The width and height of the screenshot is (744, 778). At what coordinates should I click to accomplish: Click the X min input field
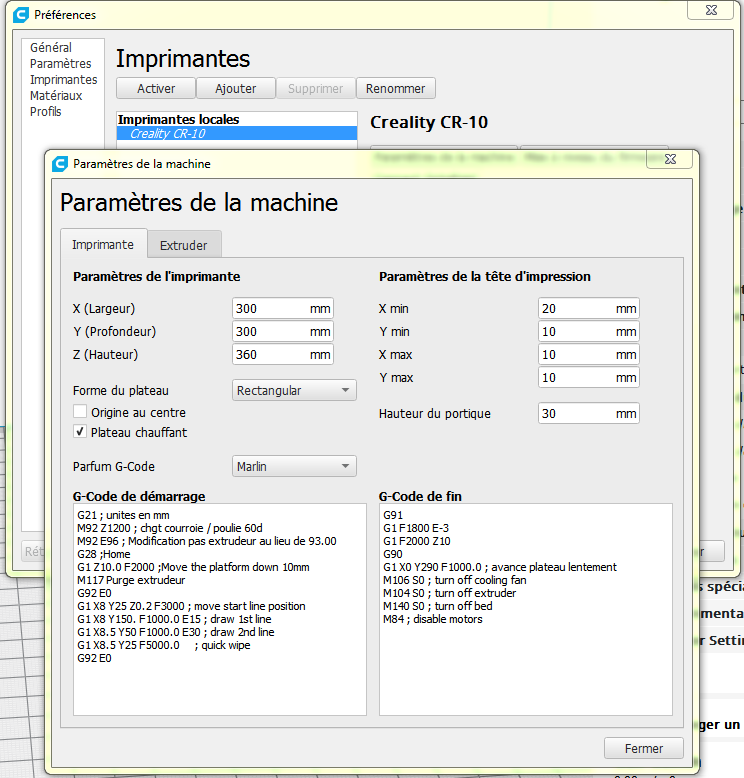(x=589, y=309)
